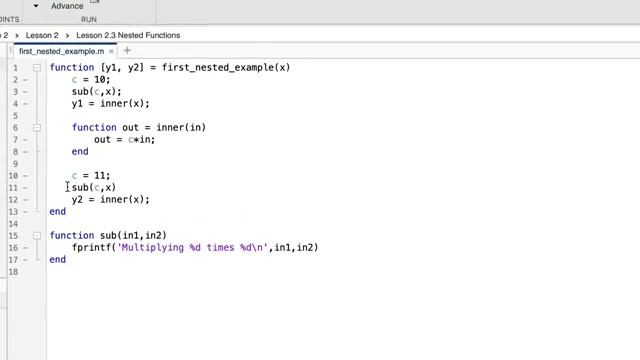Click 'c = 11;' on line 10

pyautogui.click(x=91, y=176)
